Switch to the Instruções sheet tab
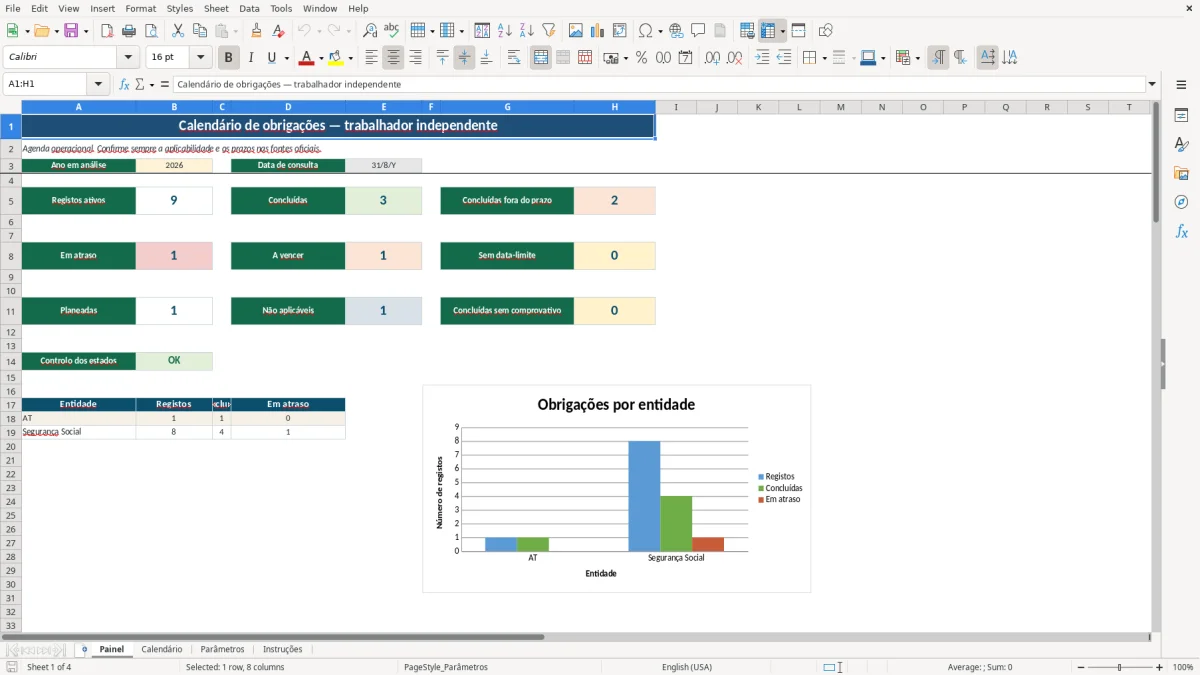1200x675 pixels. pos(283,649)
